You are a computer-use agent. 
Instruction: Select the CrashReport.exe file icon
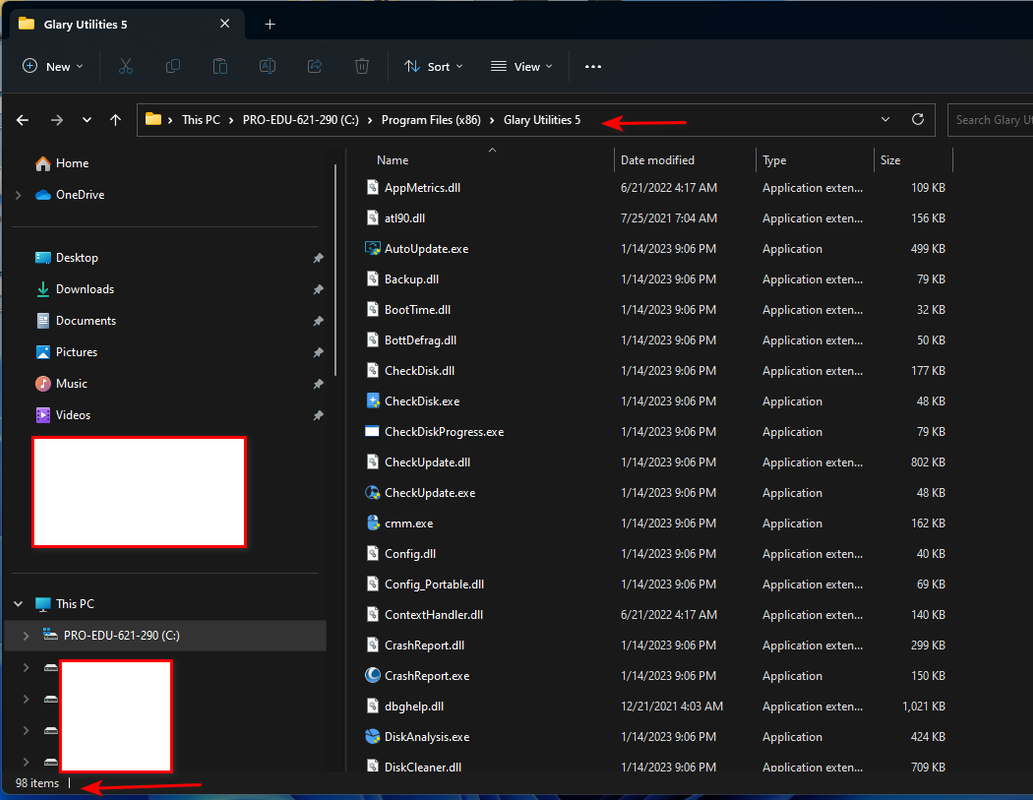(x=372, y=675)
